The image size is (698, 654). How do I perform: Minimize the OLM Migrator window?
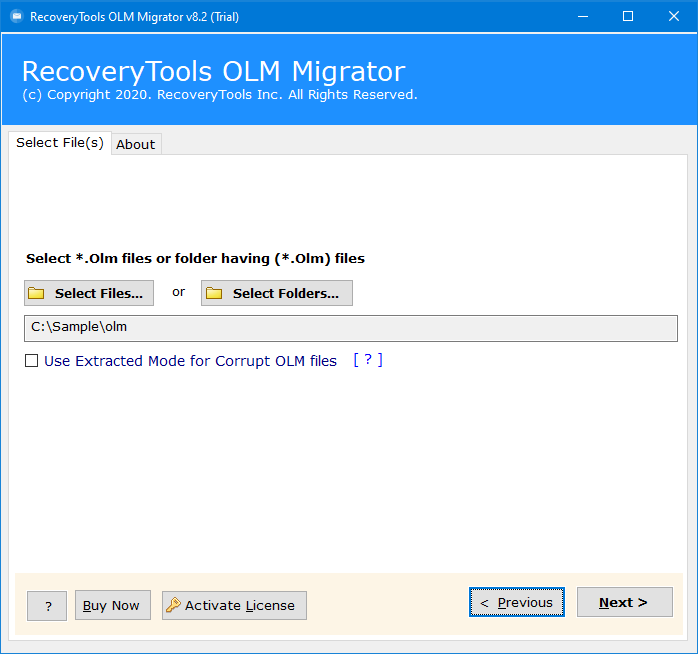[583, 16]
